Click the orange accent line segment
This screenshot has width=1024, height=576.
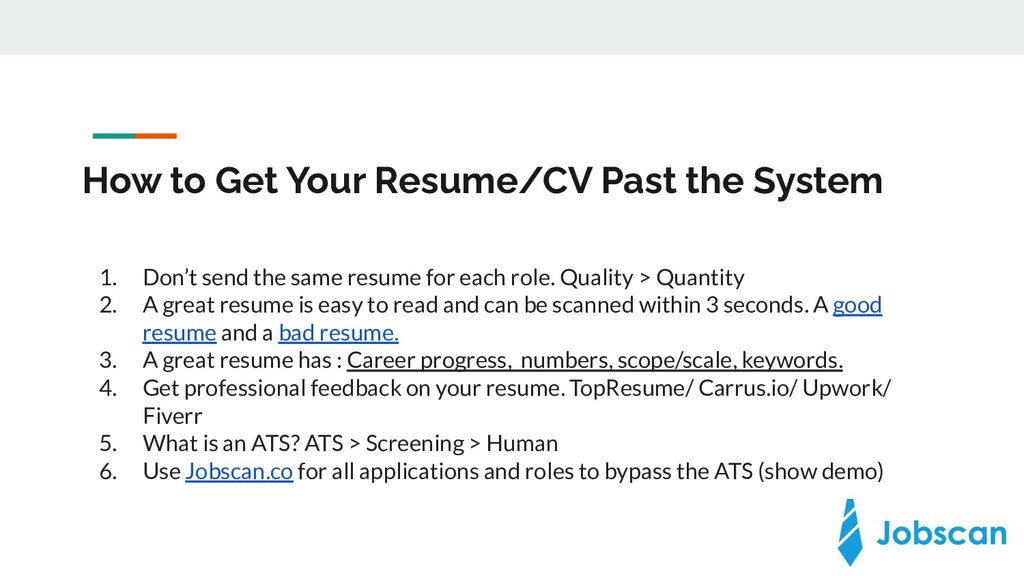(x=156, y=136)
